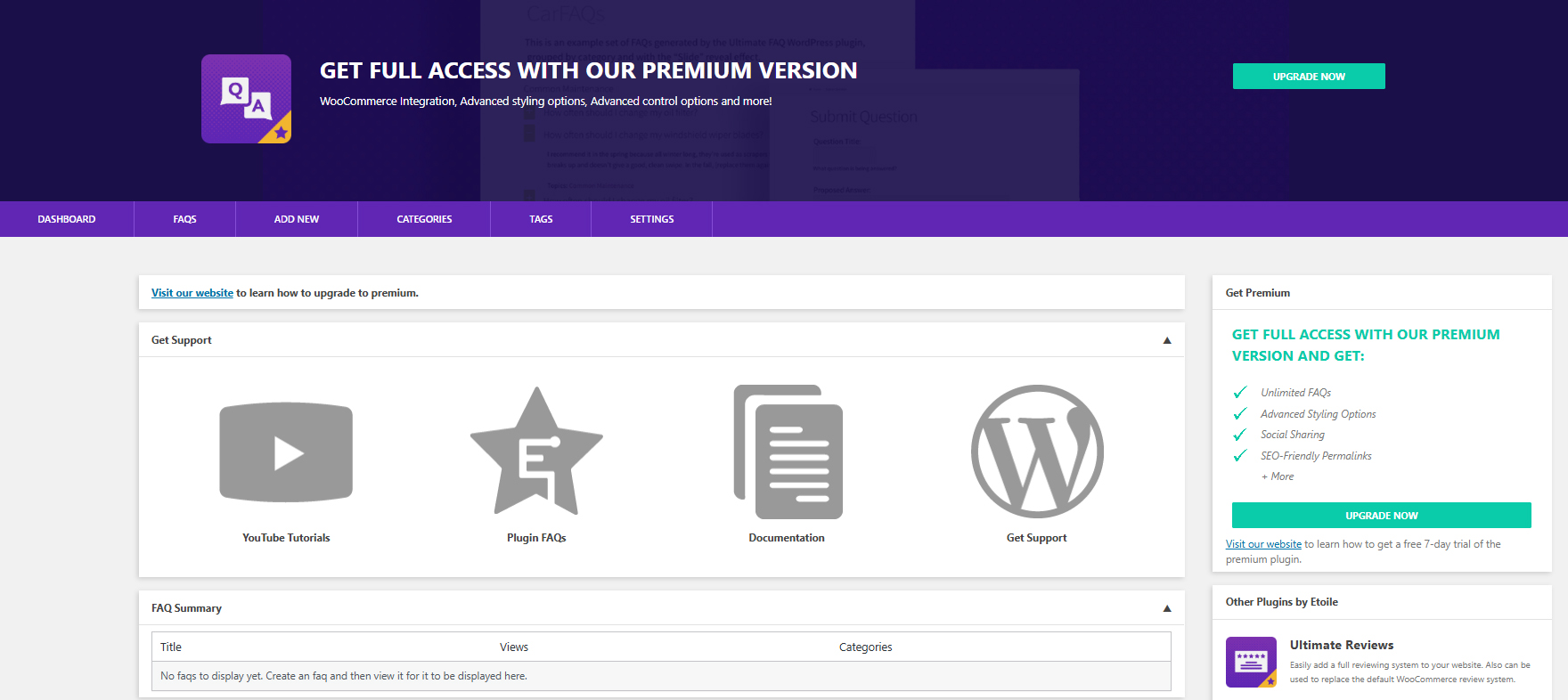1568x700 pixels.
Task: Click the Plugin FAQs star icon
Action: pos(536,451)
